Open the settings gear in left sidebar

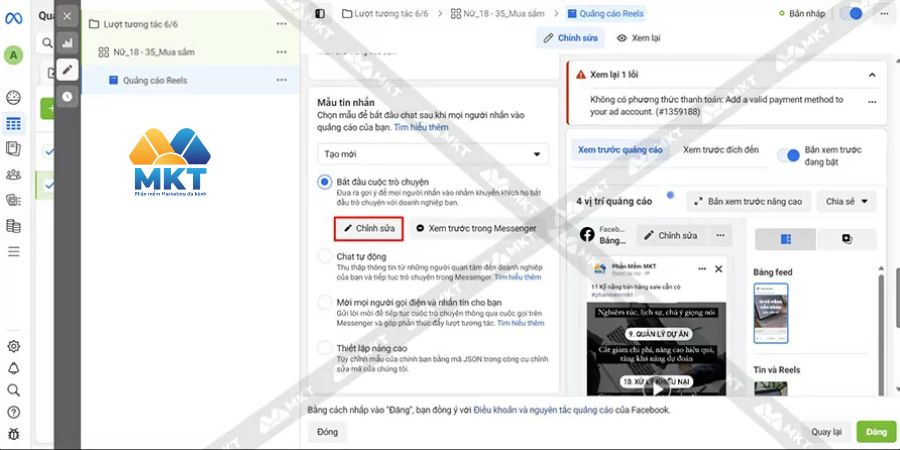(13, 346)
